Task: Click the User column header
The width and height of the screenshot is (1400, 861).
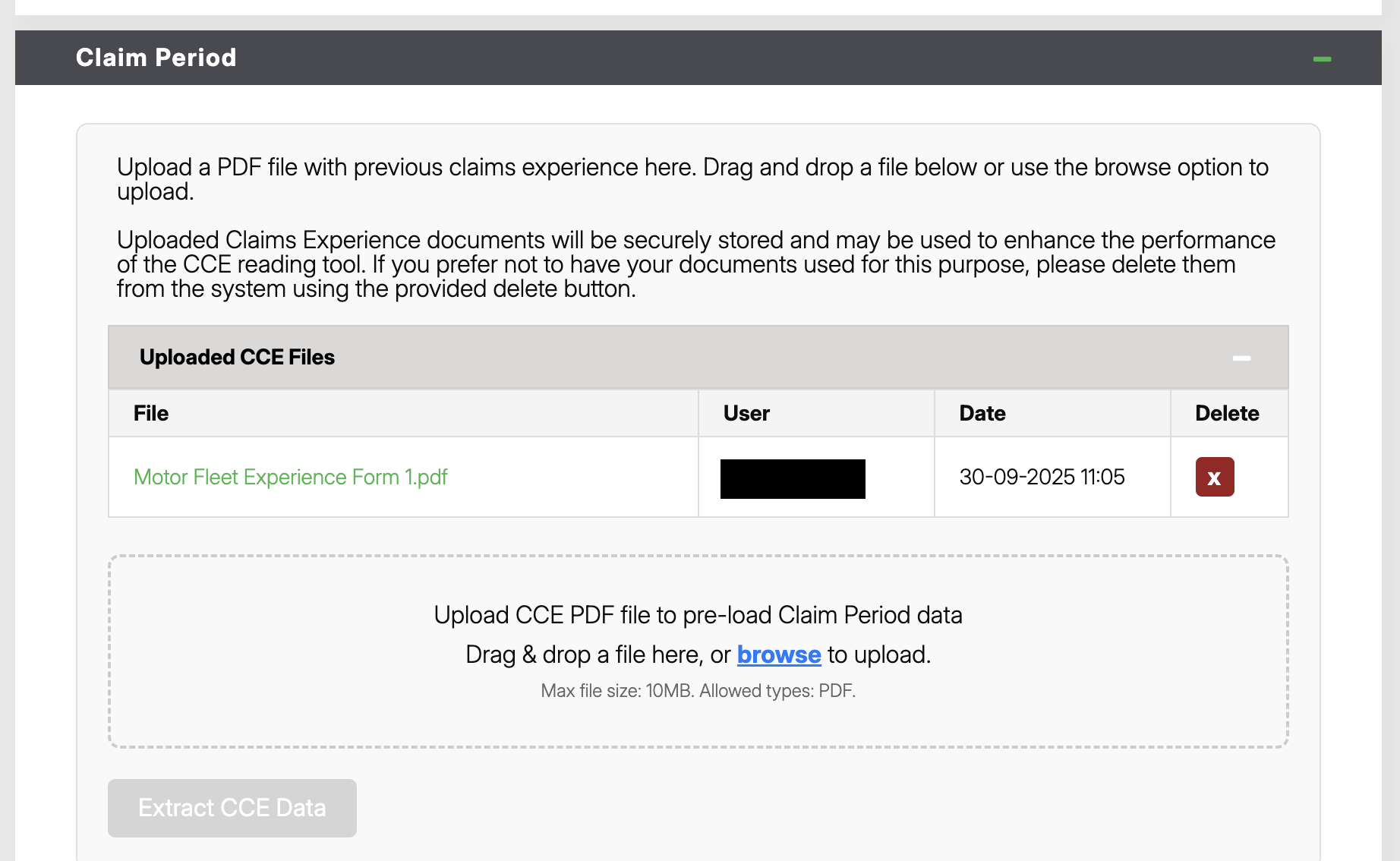Action: point(746,413)
